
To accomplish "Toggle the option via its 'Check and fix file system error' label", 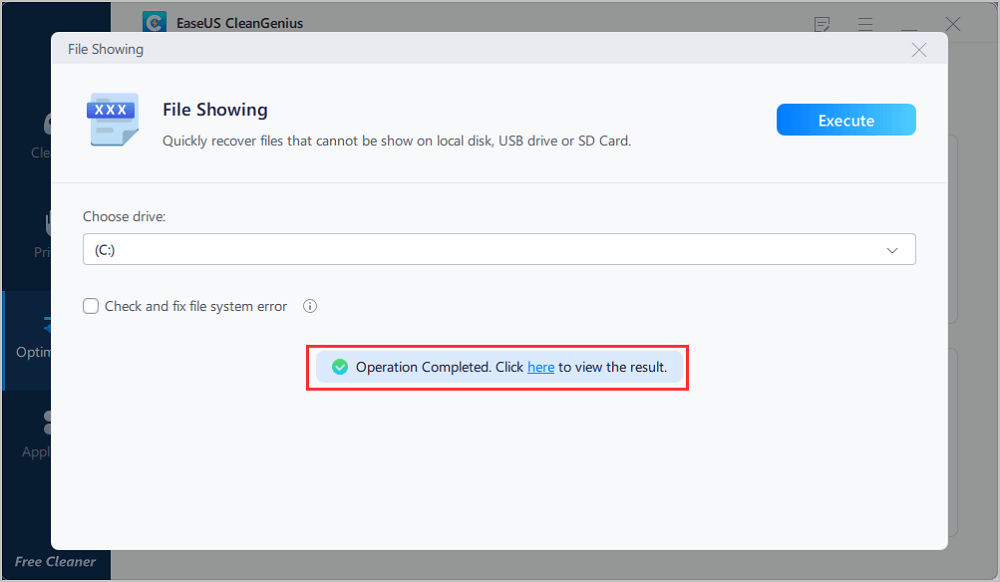I will [196, 307].
